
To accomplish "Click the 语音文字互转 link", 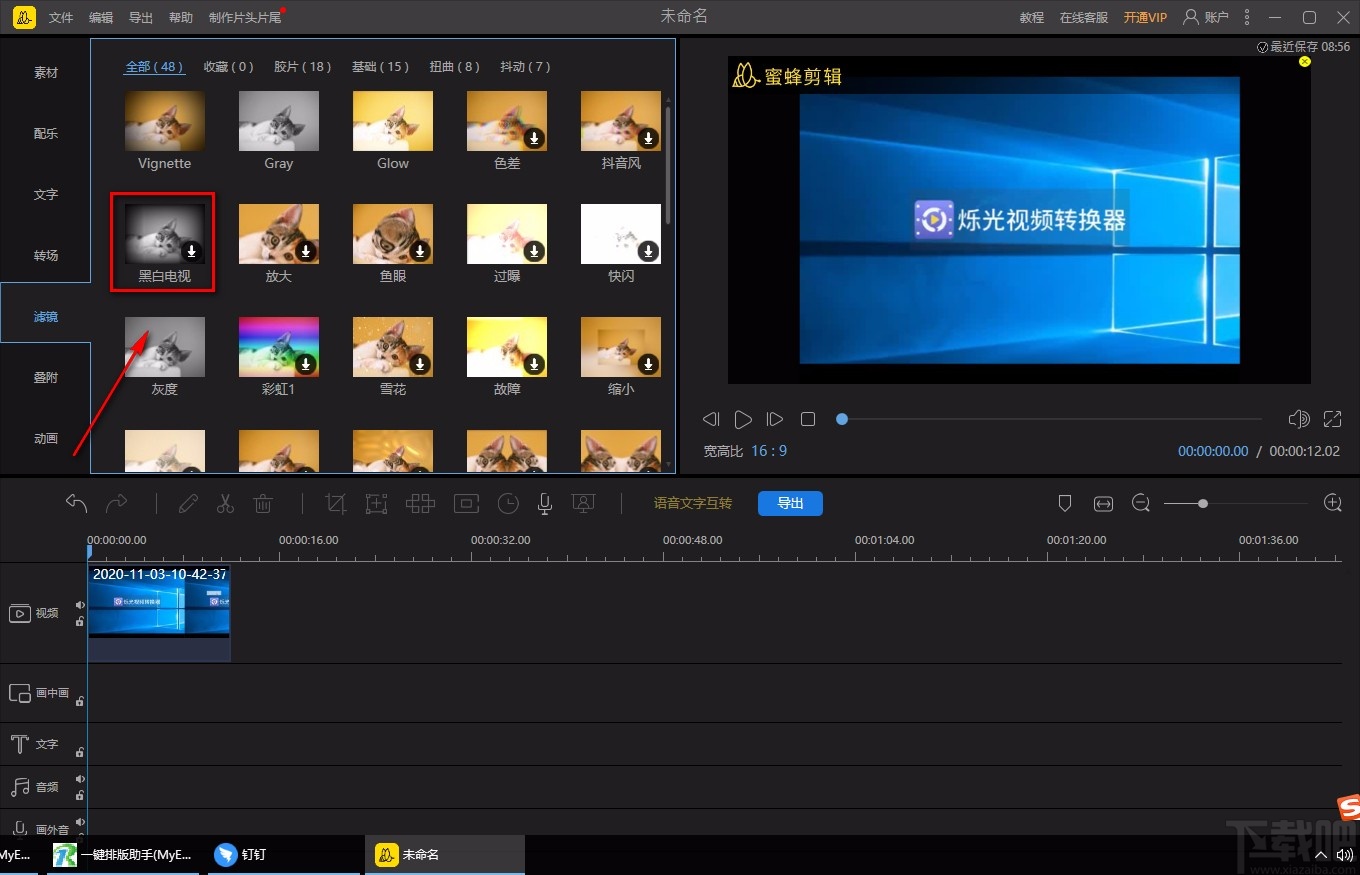I will pyautogui.click(x=693, y=503).
